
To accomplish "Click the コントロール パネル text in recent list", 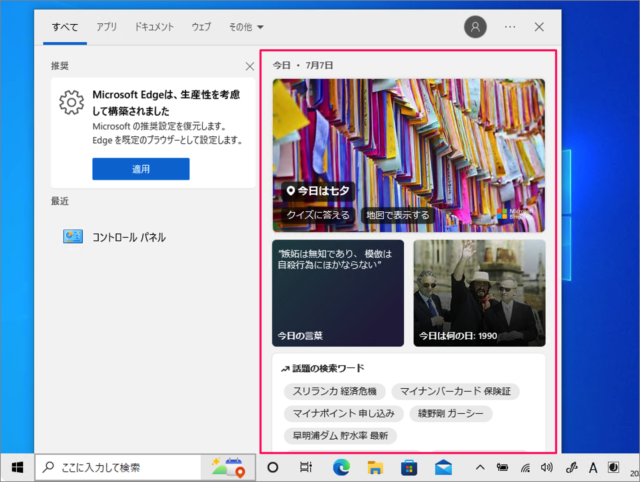I will (129, 237).
